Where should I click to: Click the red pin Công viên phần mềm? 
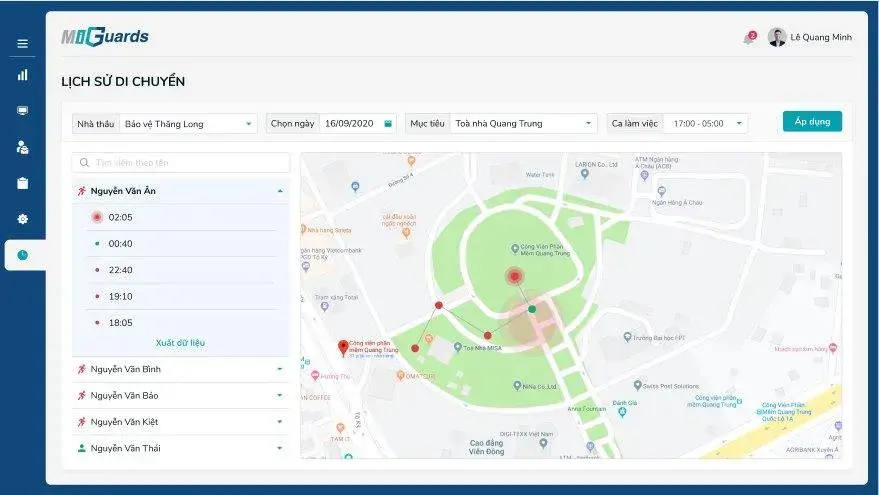[343, 348]
